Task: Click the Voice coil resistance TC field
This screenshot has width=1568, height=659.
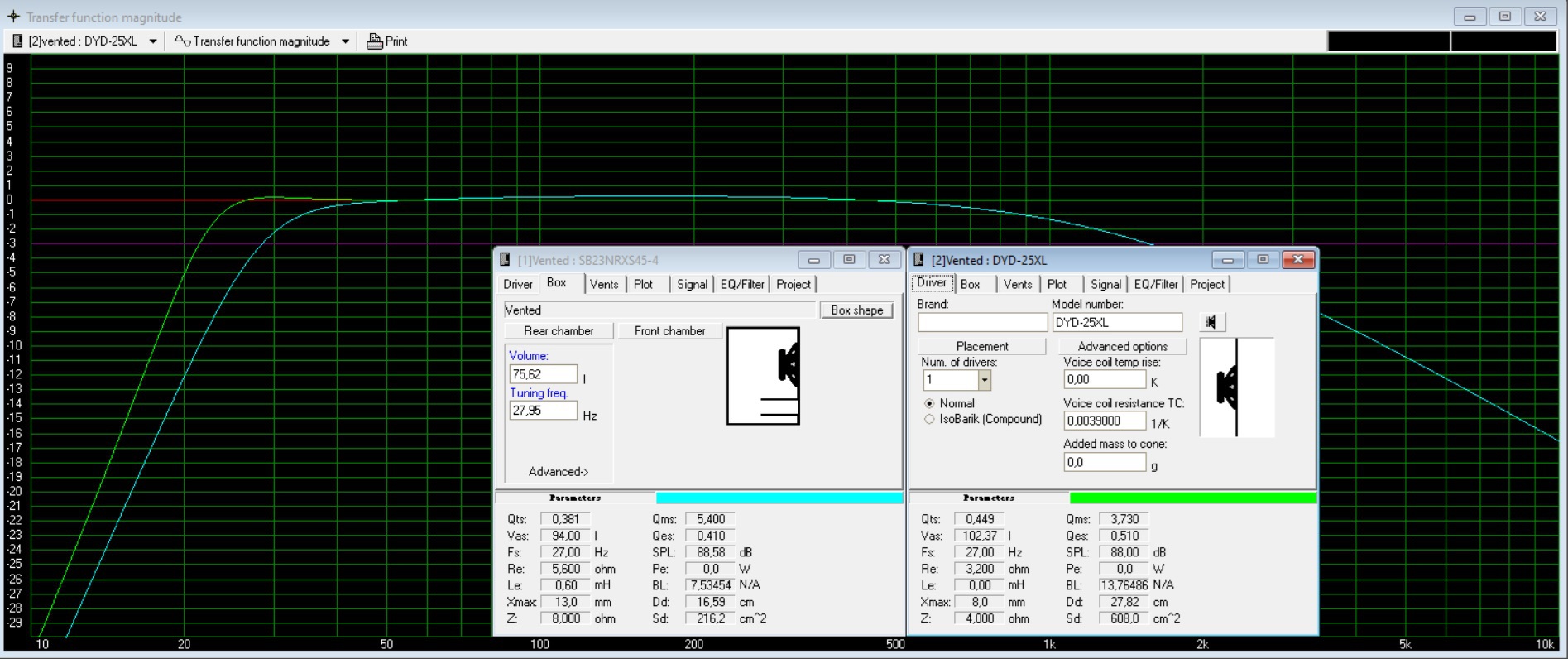Action: click(x=1105, y=421)
